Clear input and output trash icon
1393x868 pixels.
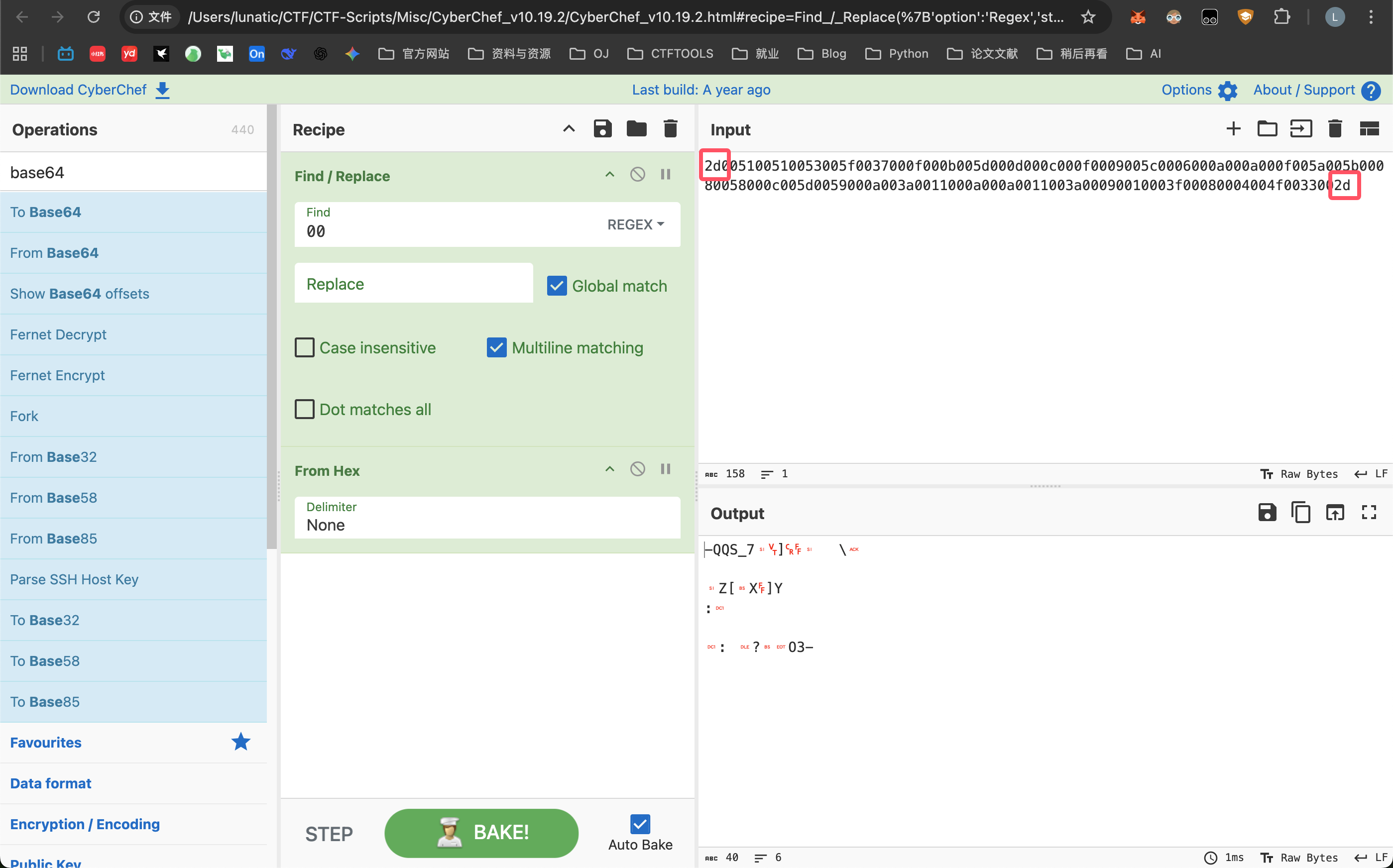[x=1335, y=128]
